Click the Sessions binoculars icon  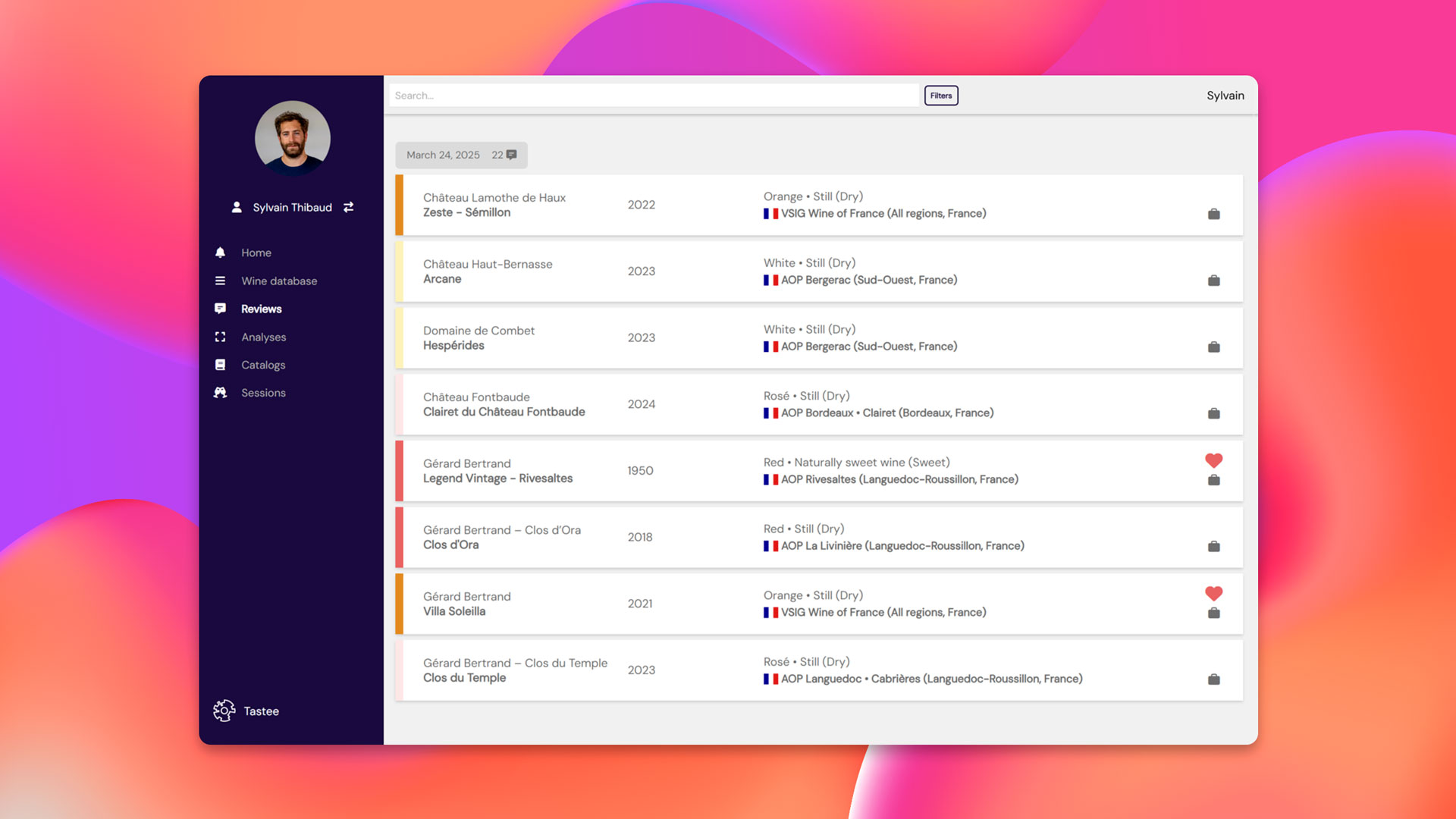point(220,393)
